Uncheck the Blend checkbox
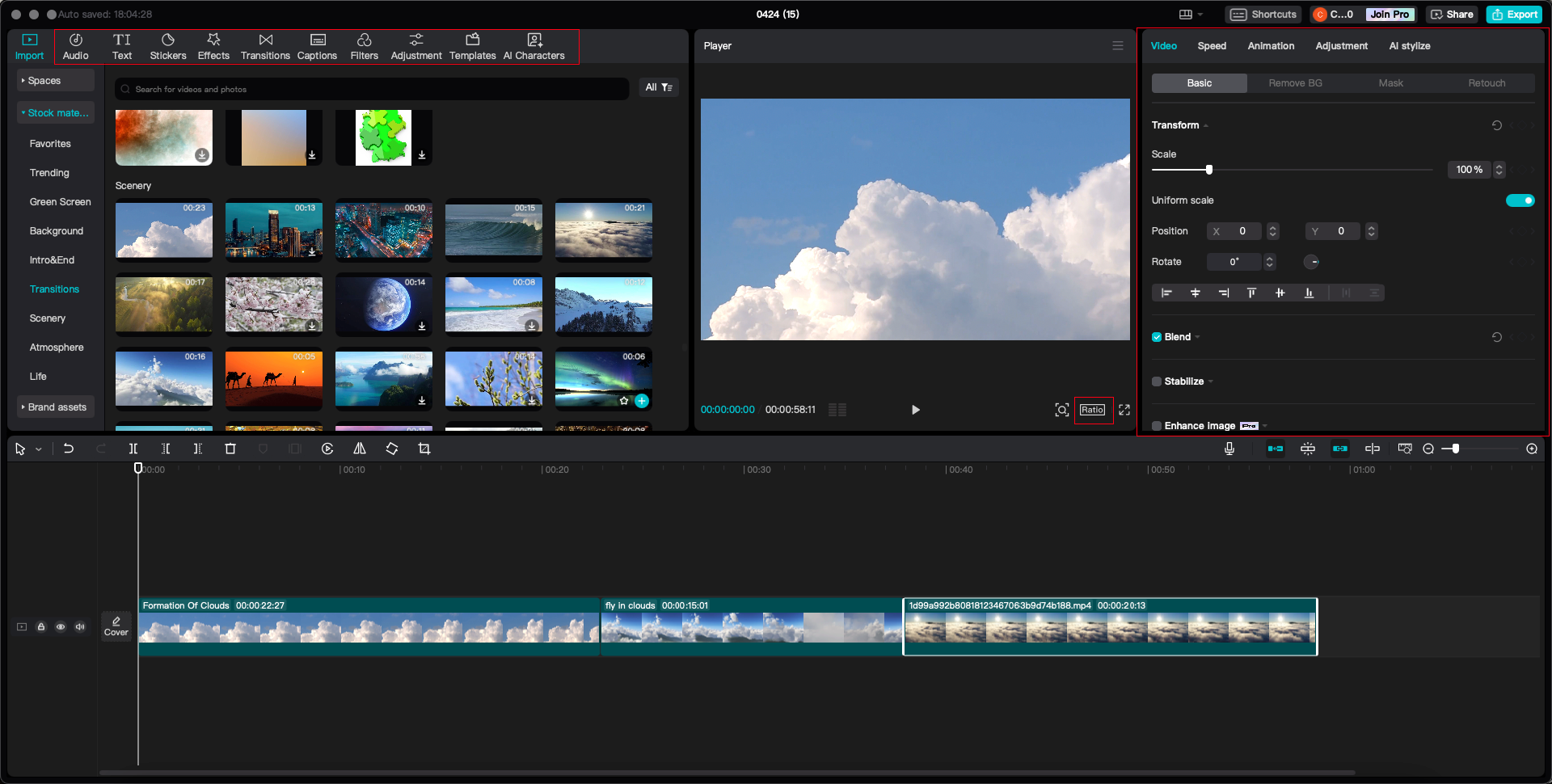Screen dimensions: 1552x784 pos(1157,337)
